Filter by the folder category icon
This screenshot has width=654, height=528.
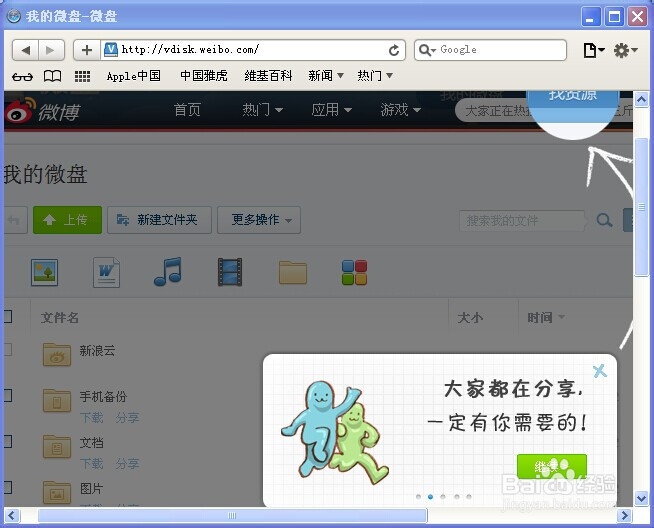click(x=293, y=272)
